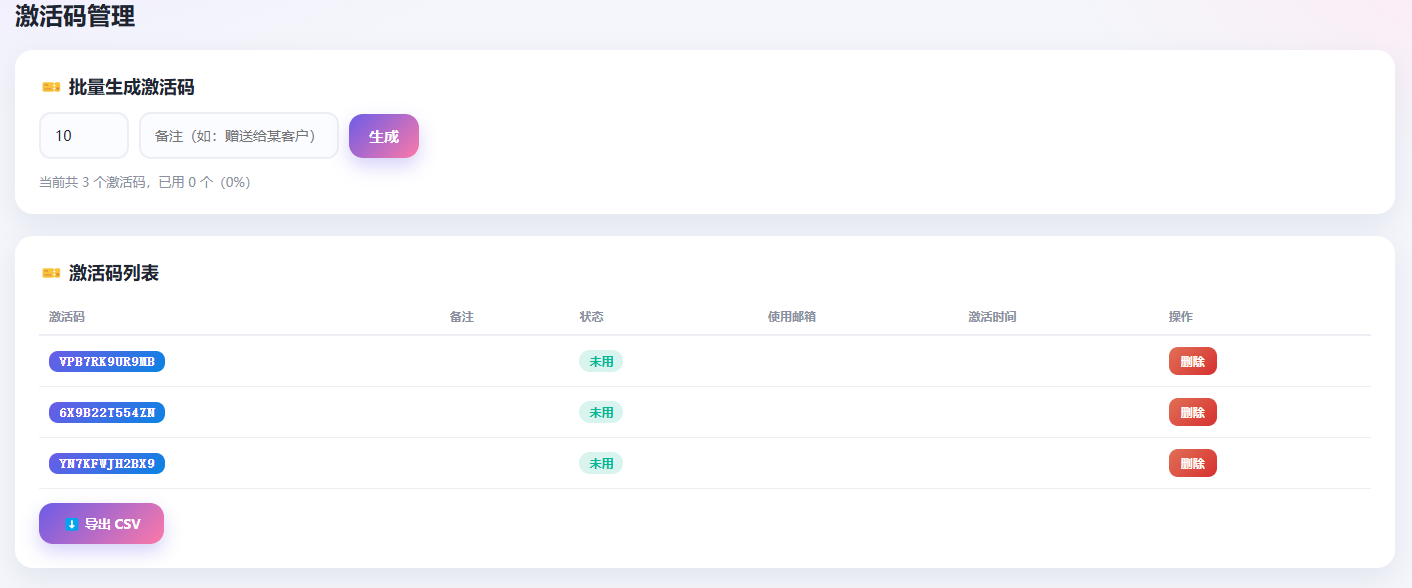1412x588 pixels.
Task: Focus the quantity field showing 10
Action: point(84,135)
